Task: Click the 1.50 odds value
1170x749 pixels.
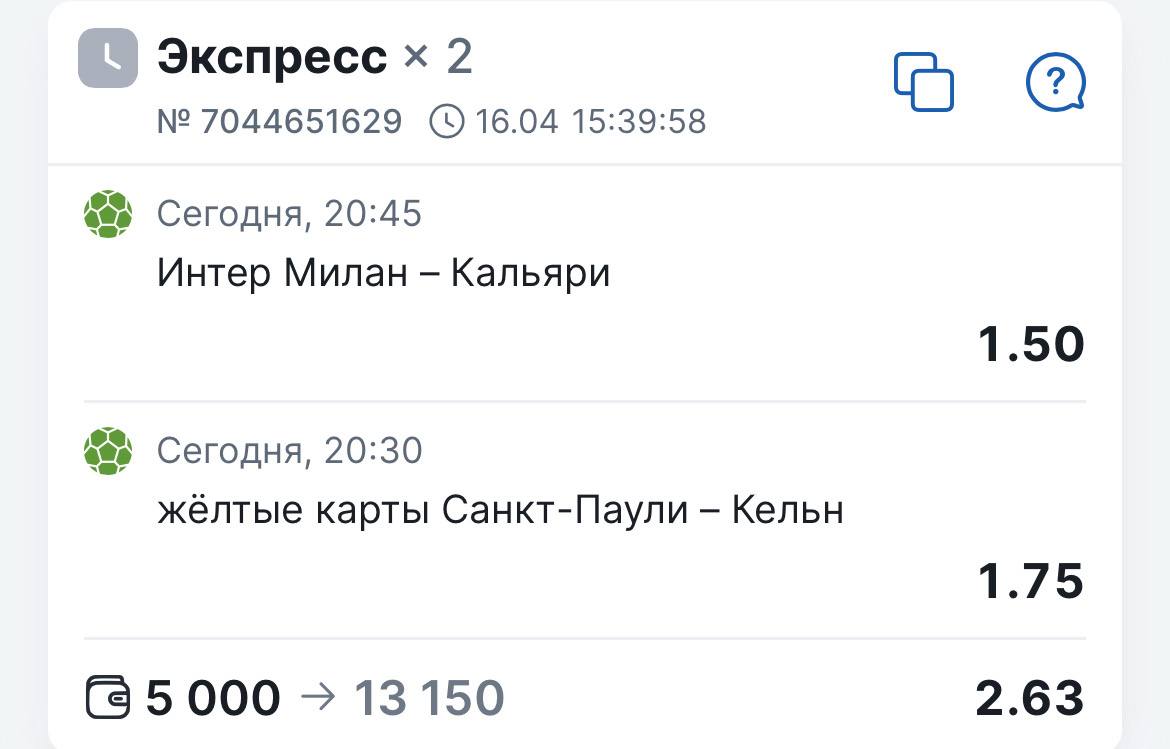Action: point(1030,345)
